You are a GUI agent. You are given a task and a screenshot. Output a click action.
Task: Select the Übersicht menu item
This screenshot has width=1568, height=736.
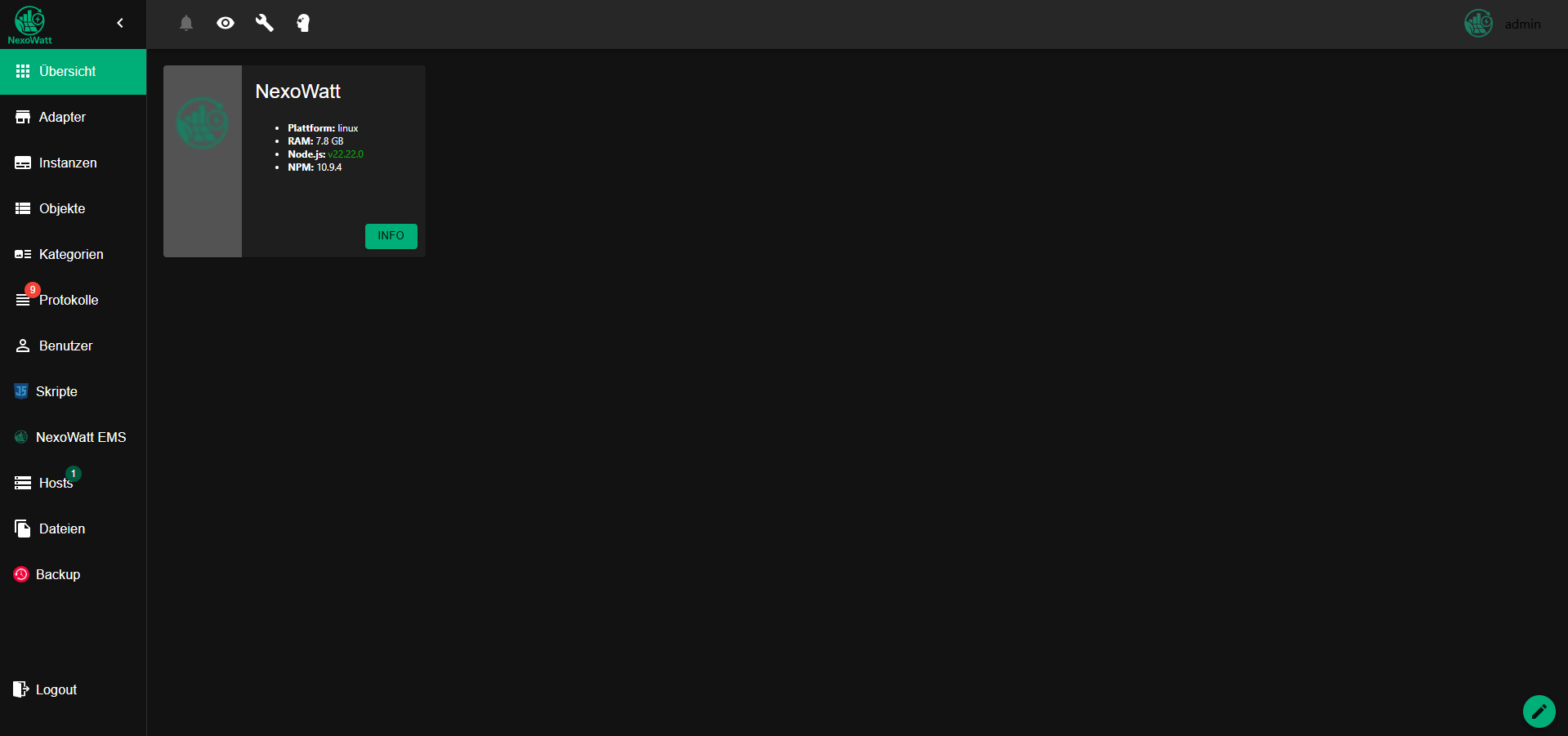[73, 72]
